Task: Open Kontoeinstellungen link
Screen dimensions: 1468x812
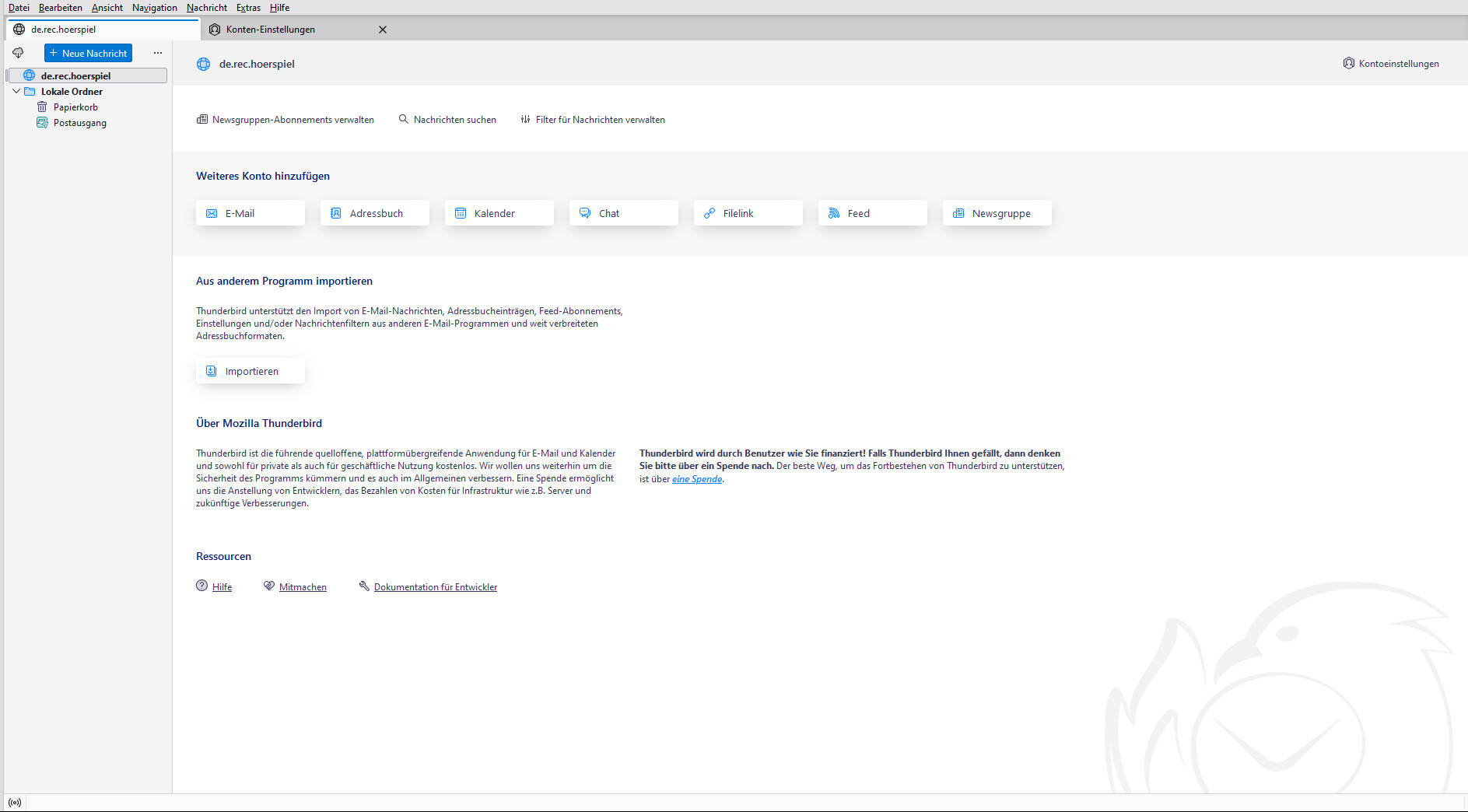Action: [1391, 64]
